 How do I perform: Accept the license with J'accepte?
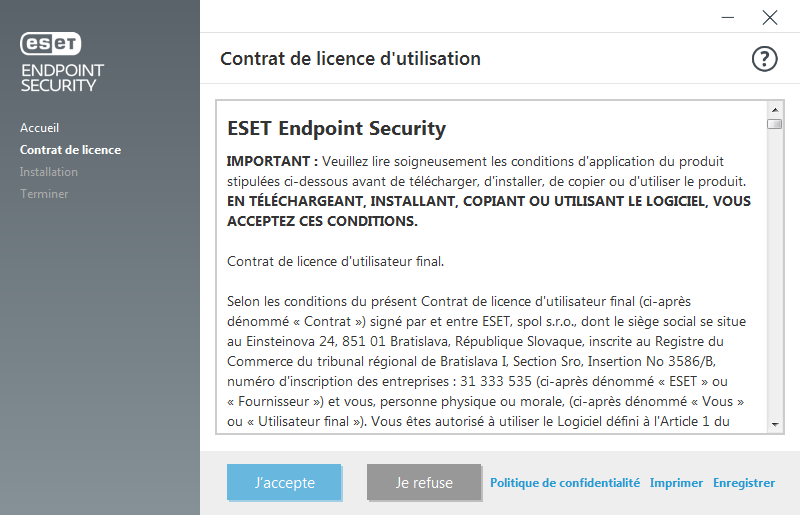point(285,482)
